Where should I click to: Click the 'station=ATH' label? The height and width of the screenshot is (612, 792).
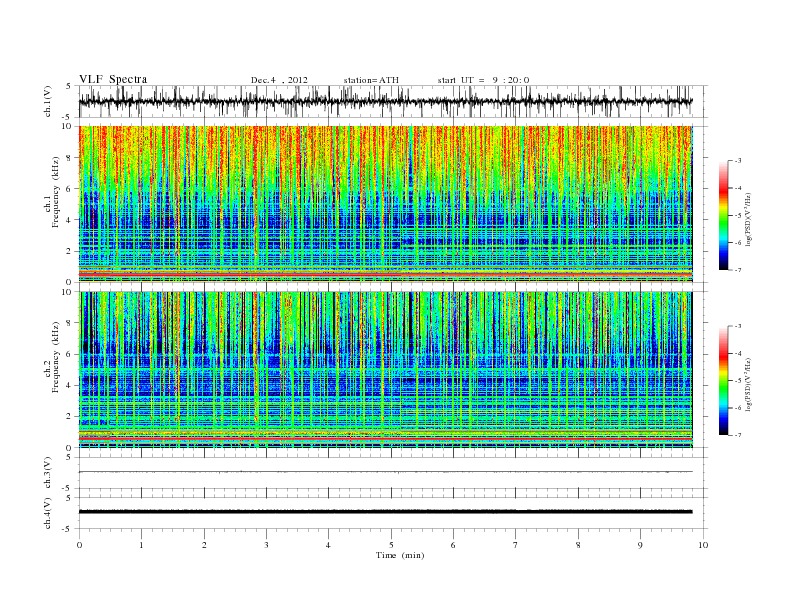click(x=371, y=80)
